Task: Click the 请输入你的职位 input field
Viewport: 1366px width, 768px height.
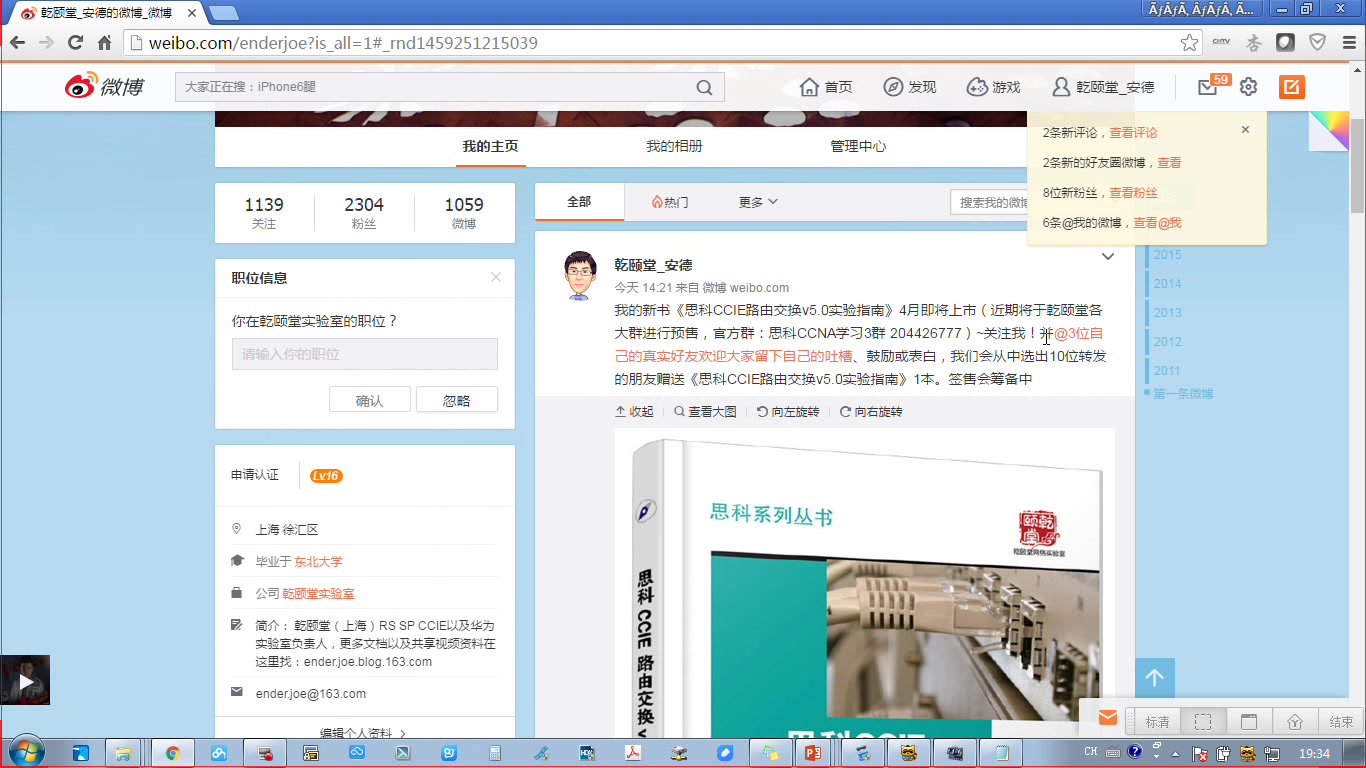Action: pos(364,354)
